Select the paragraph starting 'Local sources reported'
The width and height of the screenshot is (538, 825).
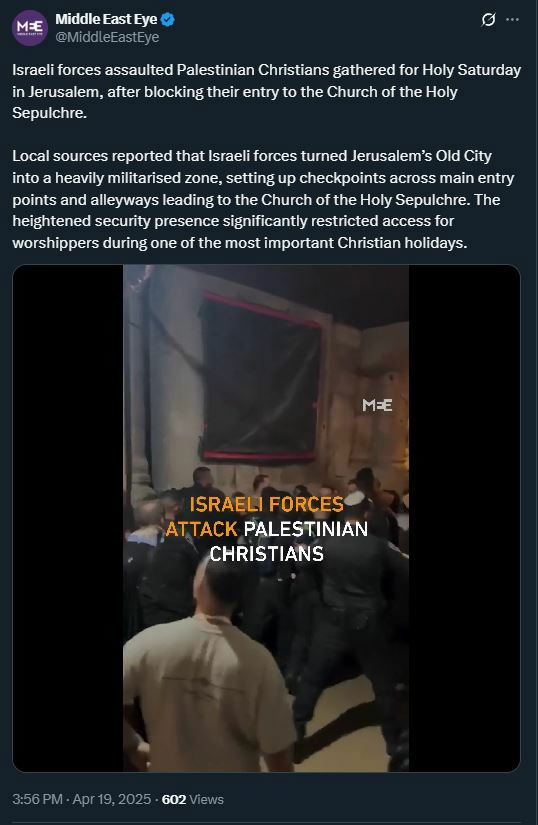[263, 199]
